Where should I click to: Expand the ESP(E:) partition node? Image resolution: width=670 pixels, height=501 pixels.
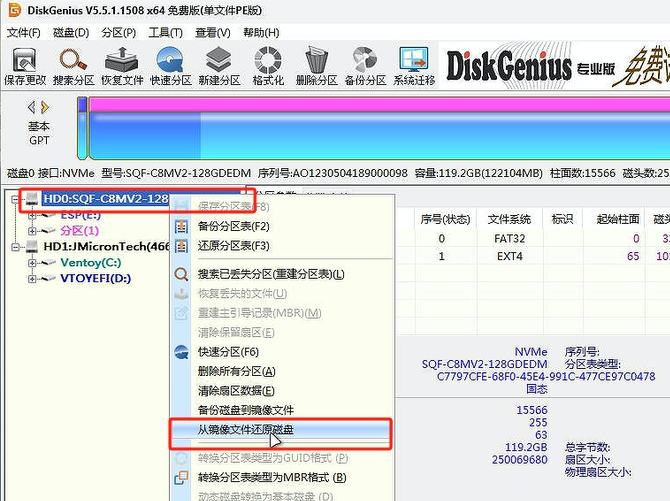(32, 215)
